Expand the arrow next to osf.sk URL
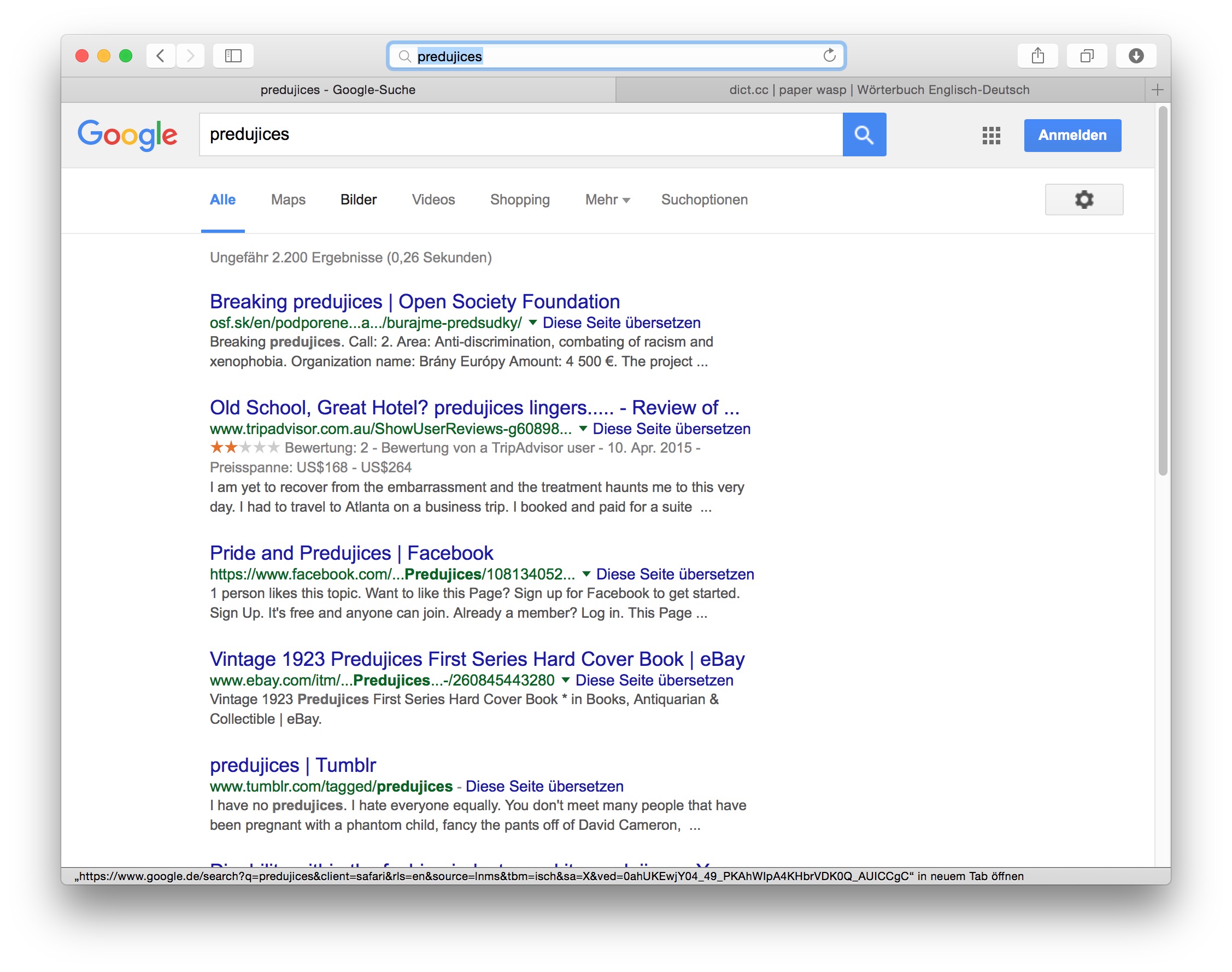Image resolution: width=1232 pixels, height=972 pixels. [x=532, y=323]
